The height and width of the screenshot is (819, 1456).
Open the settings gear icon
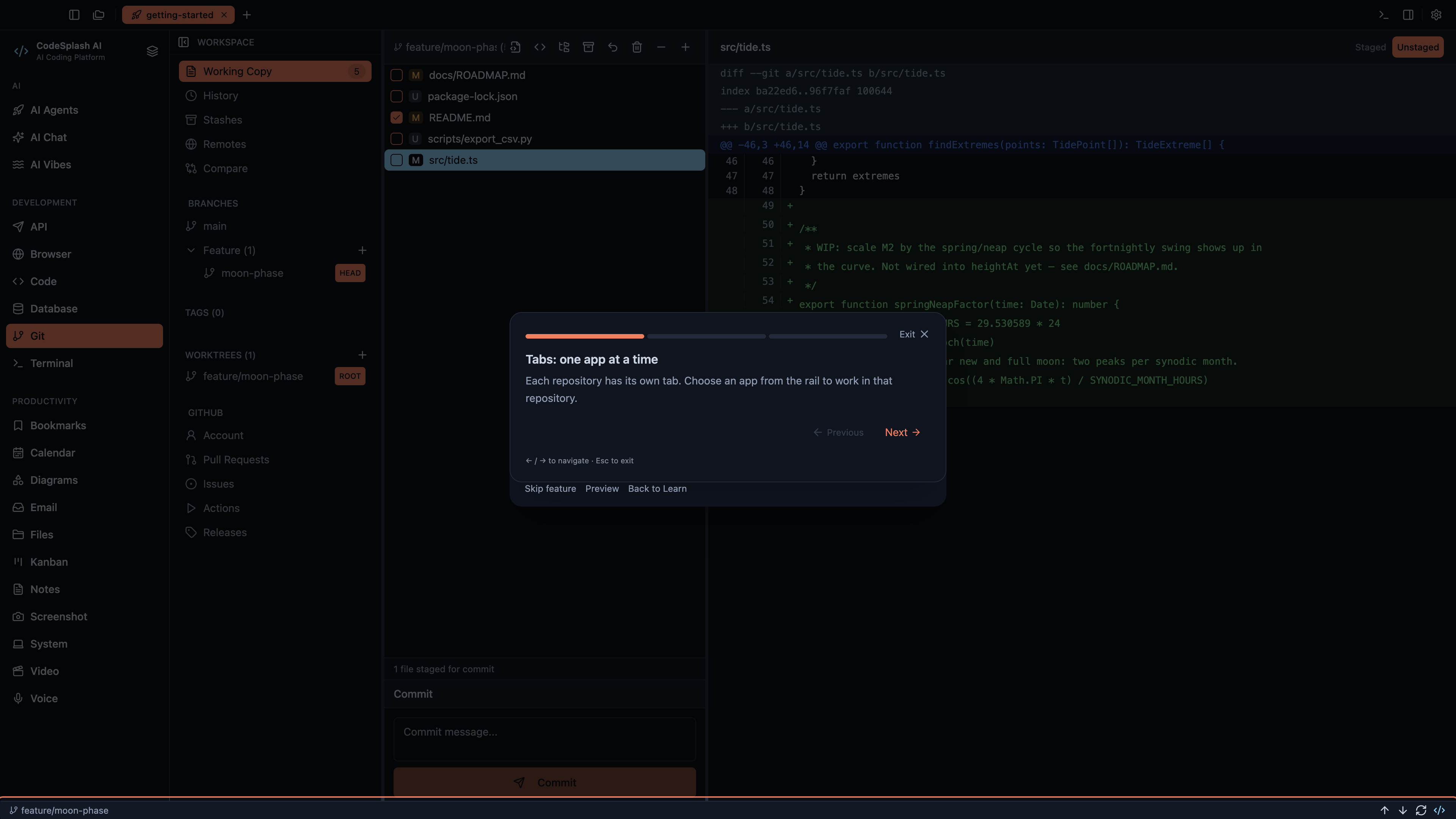(x=1436, y=15)
